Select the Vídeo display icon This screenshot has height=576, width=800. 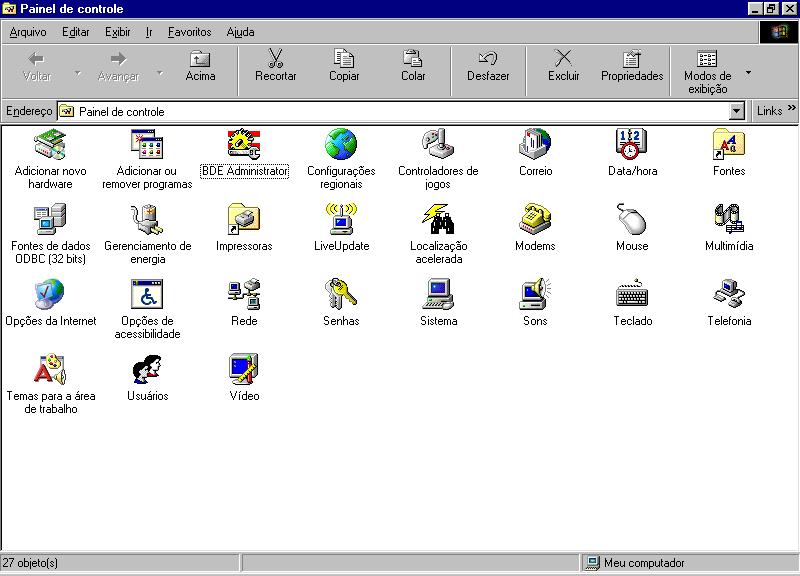[244, 369]
